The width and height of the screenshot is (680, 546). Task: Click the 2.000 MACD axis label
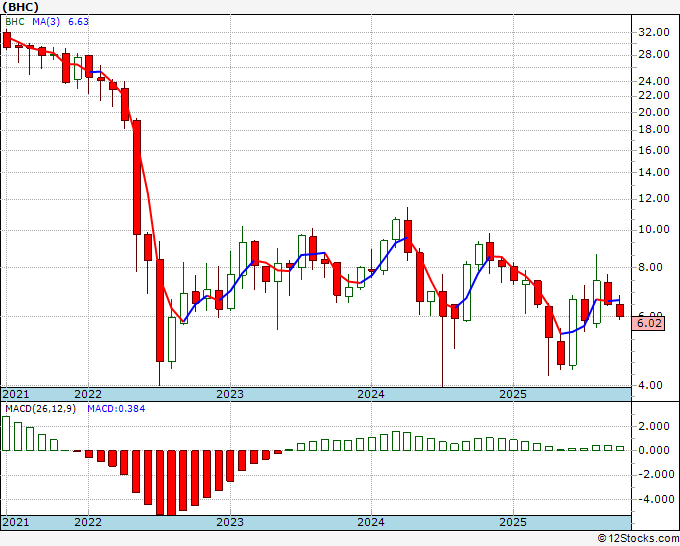(654, 426)
